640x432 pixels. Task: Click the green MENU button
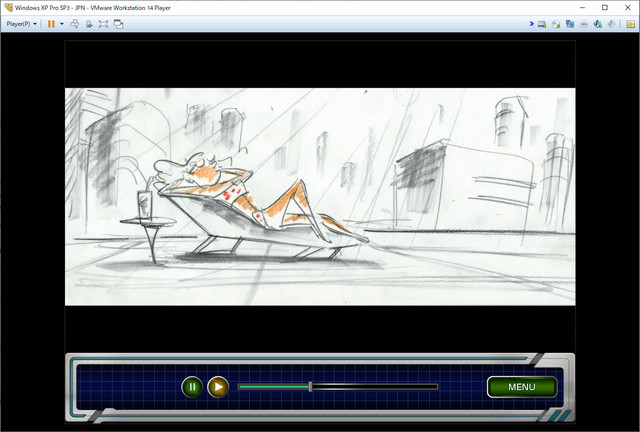pos(522,387)
